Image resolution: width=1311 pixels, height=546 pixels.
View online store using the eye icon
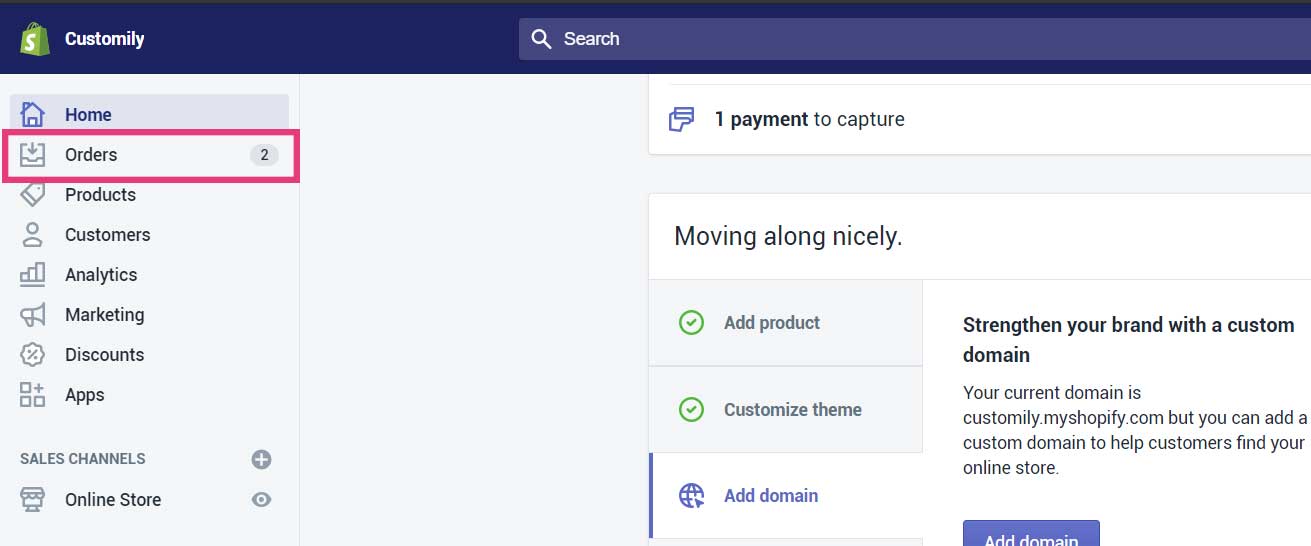(261, 500)
